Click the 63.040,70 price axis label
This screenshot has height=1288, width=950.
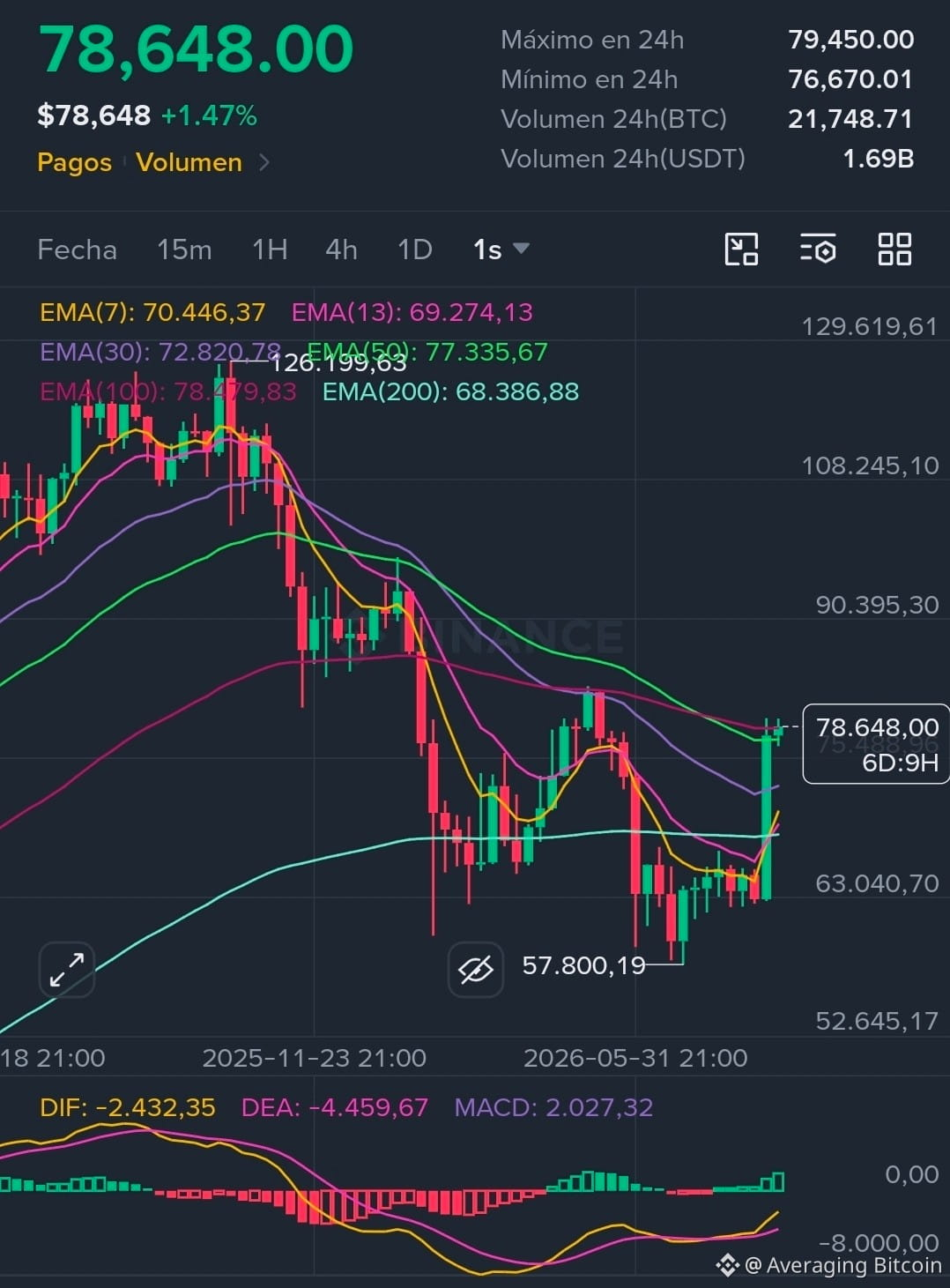click(877, 883)
